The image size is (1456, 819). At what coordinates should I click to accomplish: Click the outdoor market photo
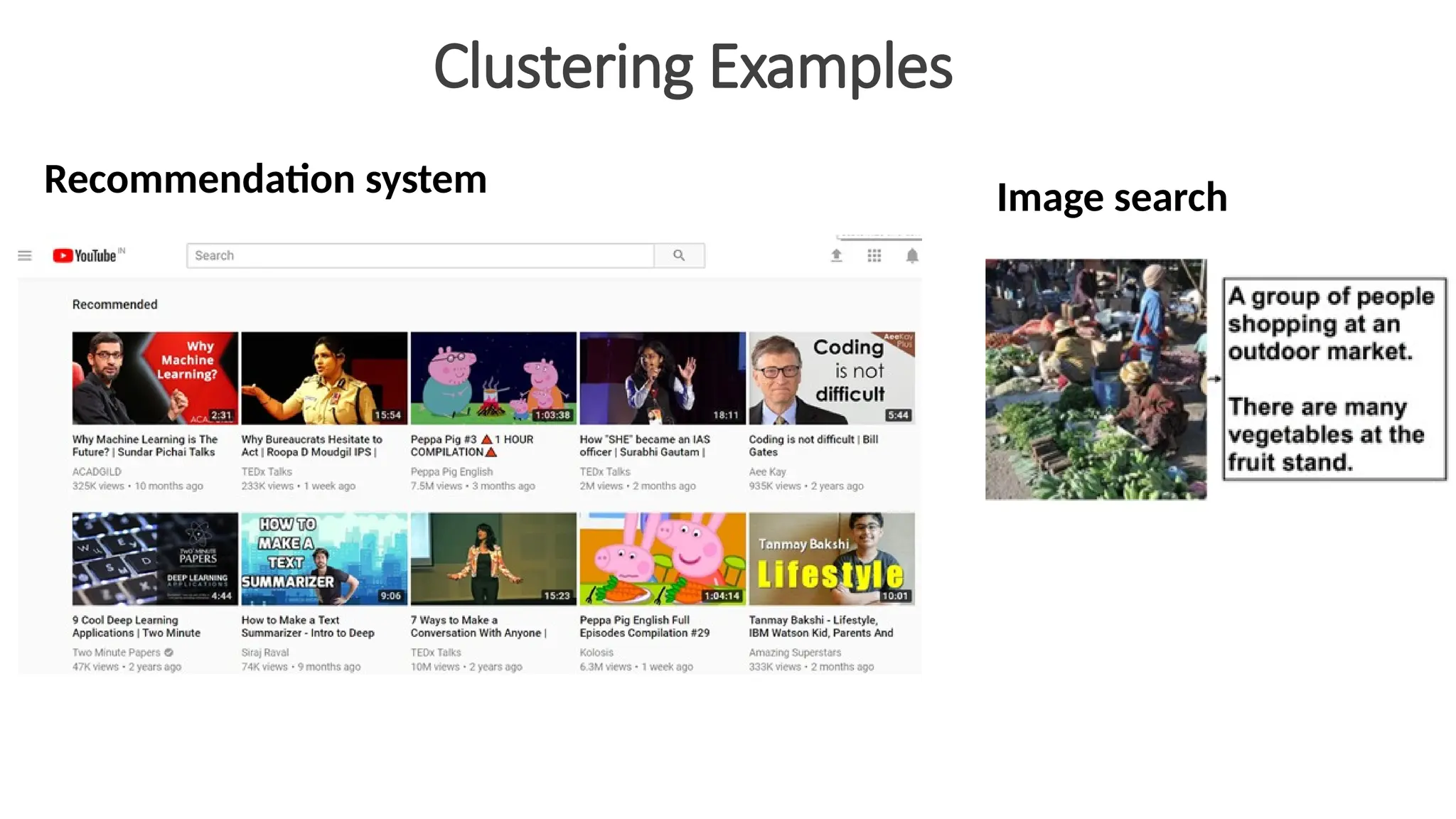1096,379
